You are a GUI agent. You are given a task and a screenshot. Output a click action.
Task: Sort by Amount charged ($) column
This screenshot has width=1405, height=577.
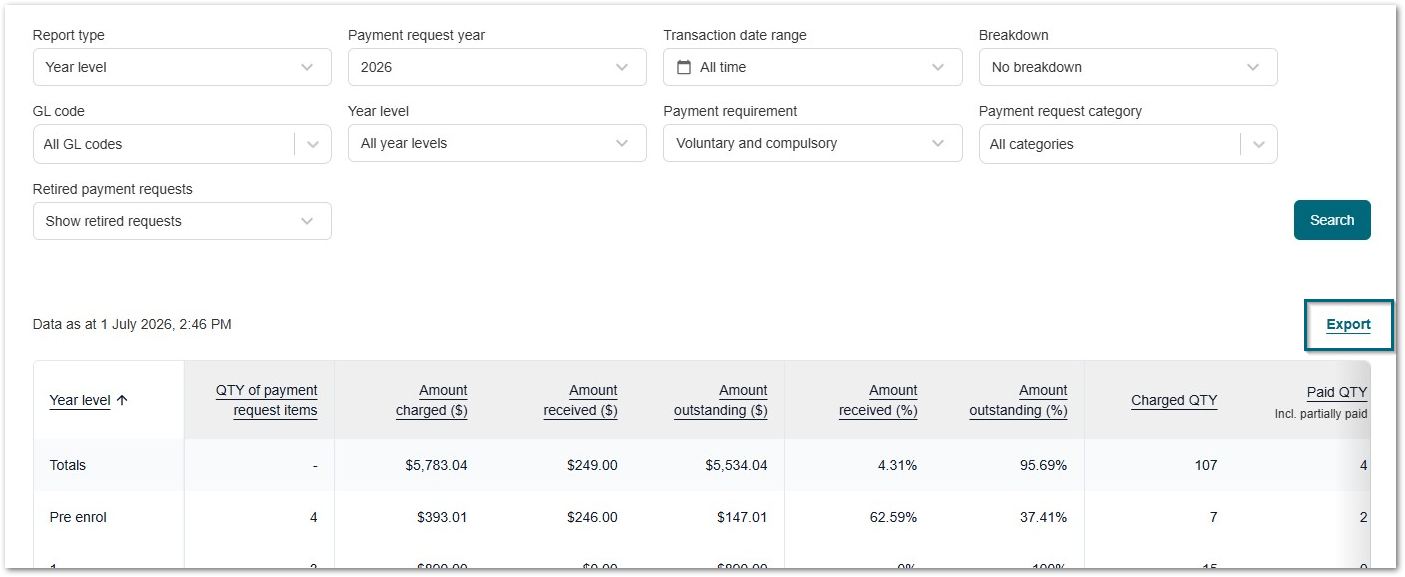(x=431, y=400)
